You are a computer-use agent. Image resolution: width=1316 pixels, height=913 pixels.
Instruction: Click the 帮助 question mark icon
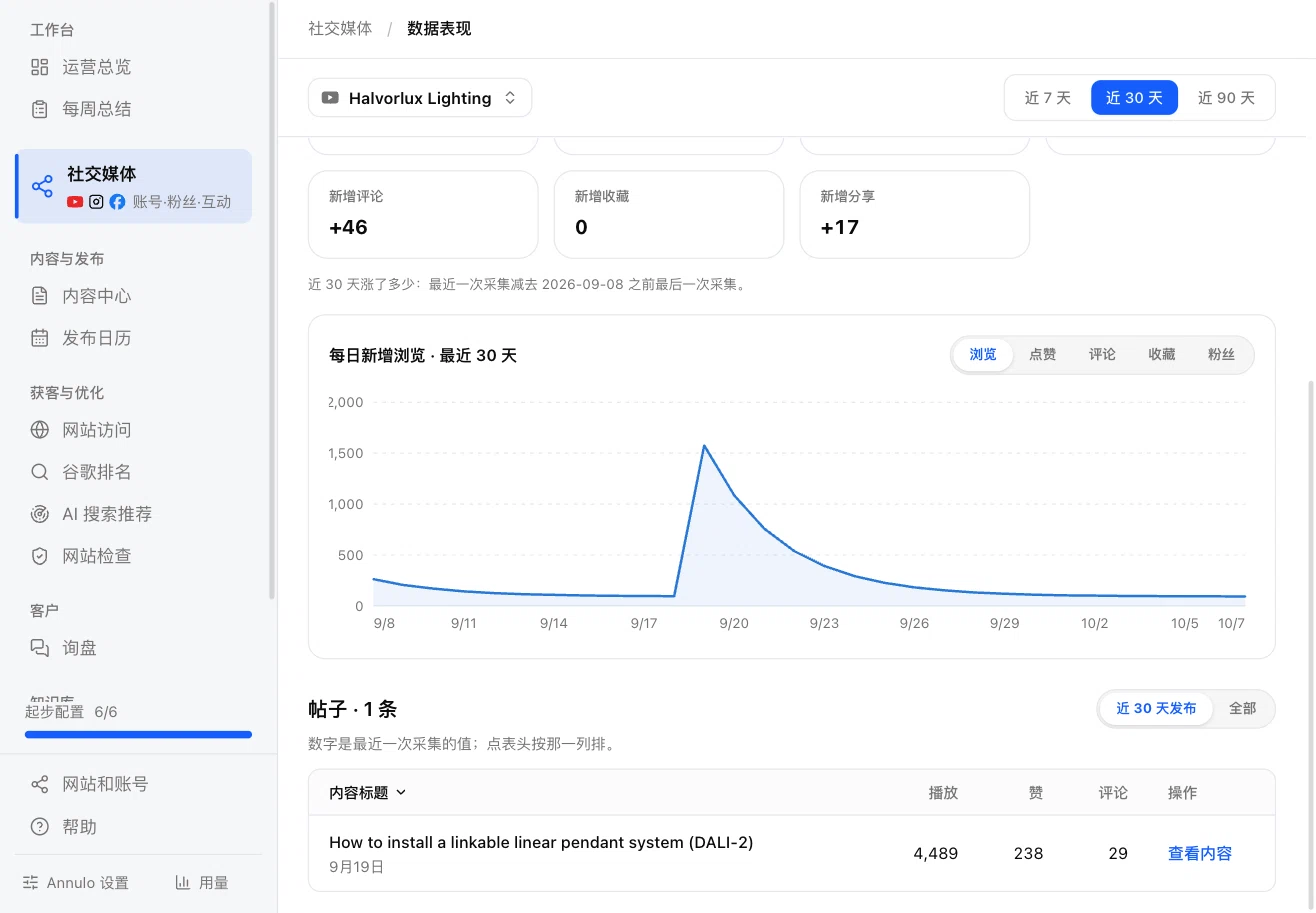(x=40, y=827)
